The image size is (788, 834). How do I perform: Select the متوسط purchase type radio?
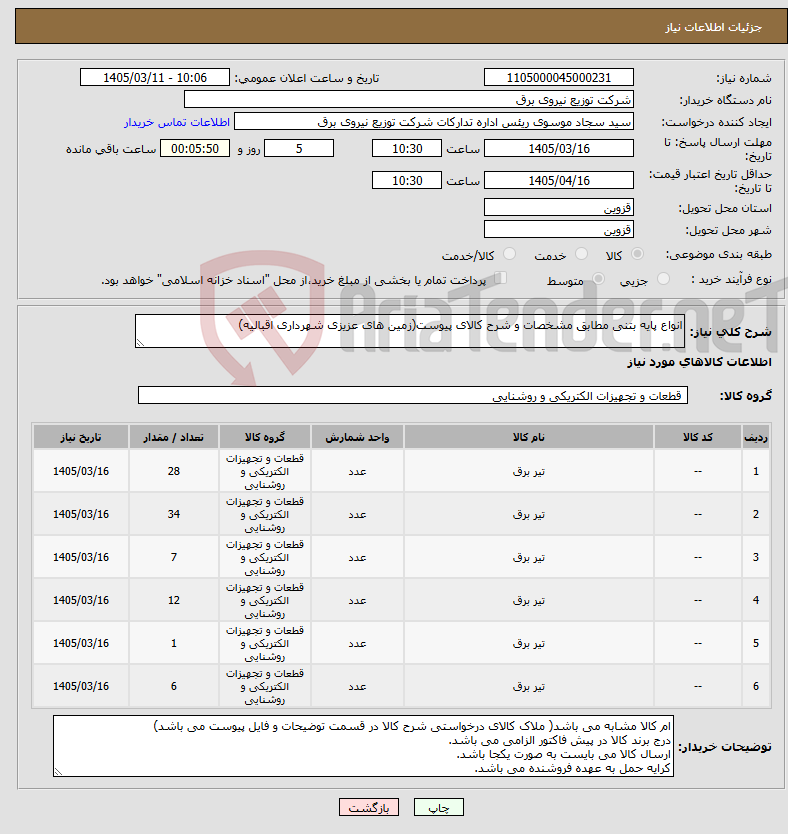(598, 279)
